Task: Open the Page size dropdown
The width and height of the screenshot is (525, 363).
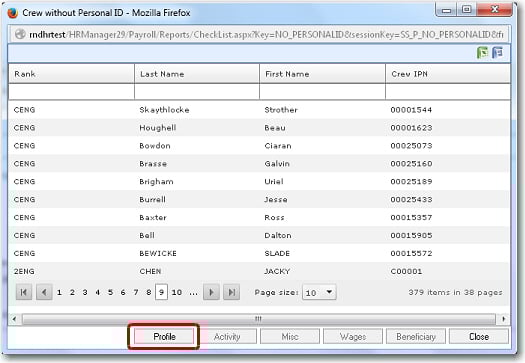Action: pos(319,292)
